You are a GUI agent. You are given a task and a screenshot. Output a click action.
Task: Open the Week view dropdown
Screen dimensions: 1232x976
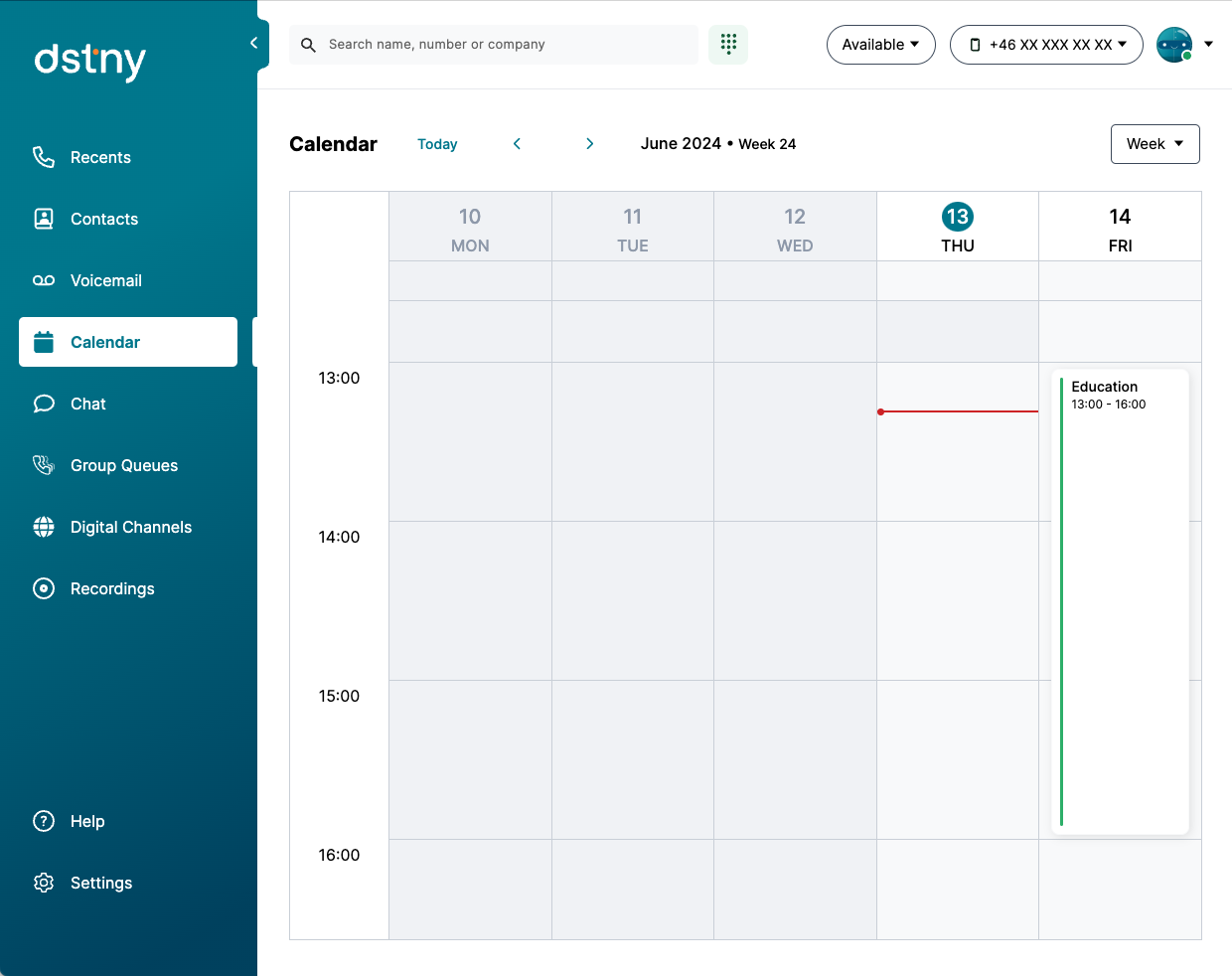coord(1155,144)
